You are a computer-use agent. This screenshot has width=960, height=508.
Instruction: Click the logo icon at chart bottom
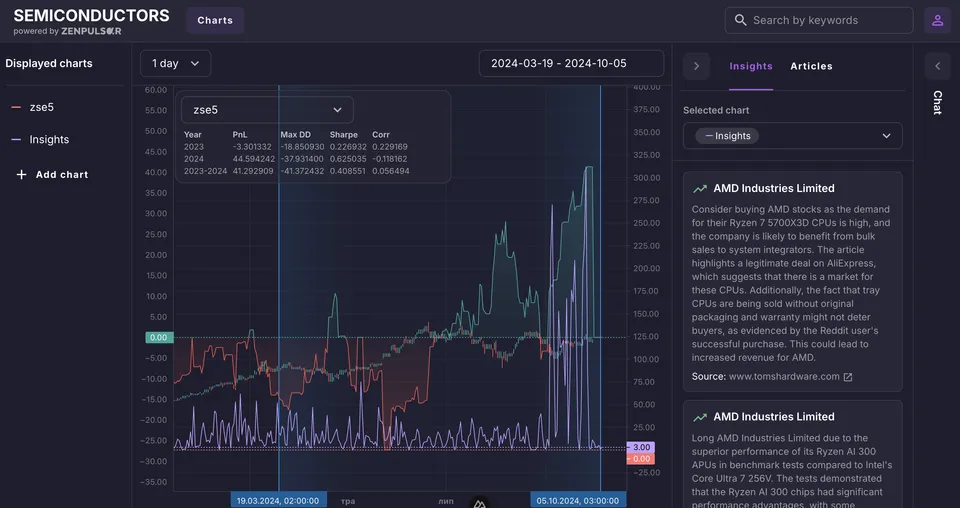point(479,503)
